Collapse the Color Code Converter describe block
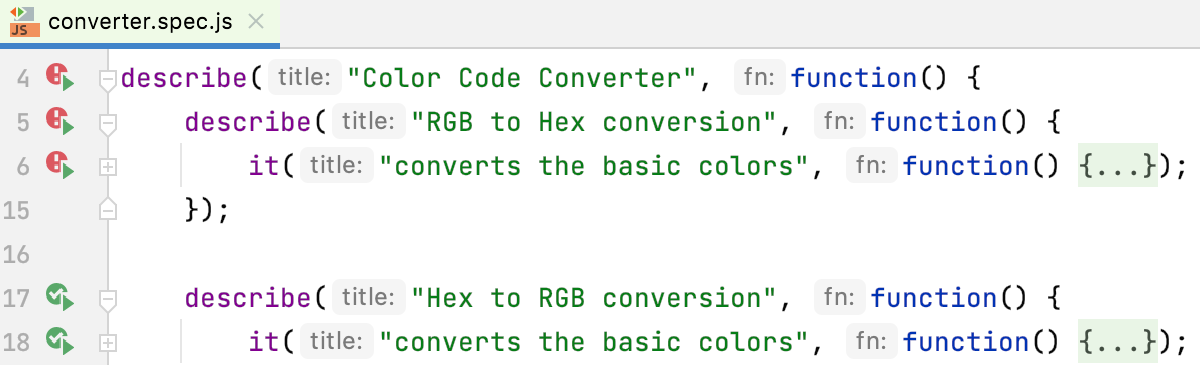The height and width of the screenshot is (365, 1200). [109, 79]
